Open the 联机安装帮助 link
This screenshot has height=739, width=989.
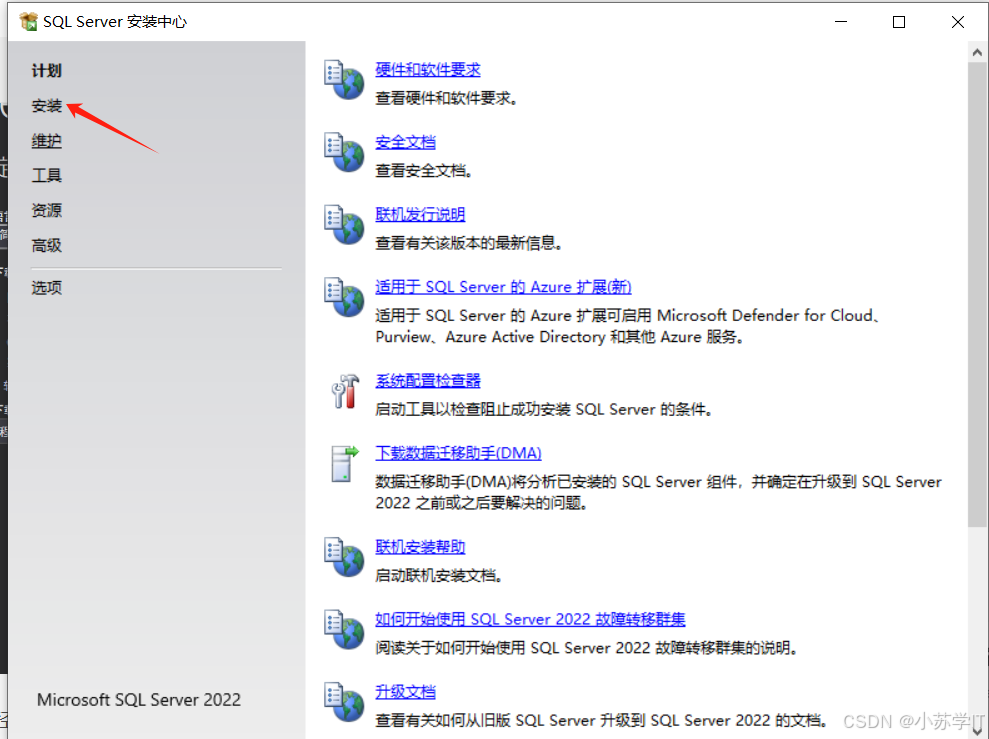click(420, 547)
